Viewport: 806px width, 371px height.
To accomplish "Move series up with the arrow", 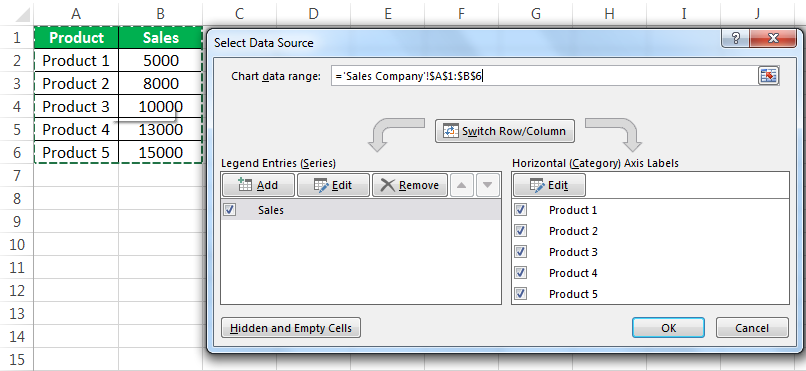I will point(462,185).
